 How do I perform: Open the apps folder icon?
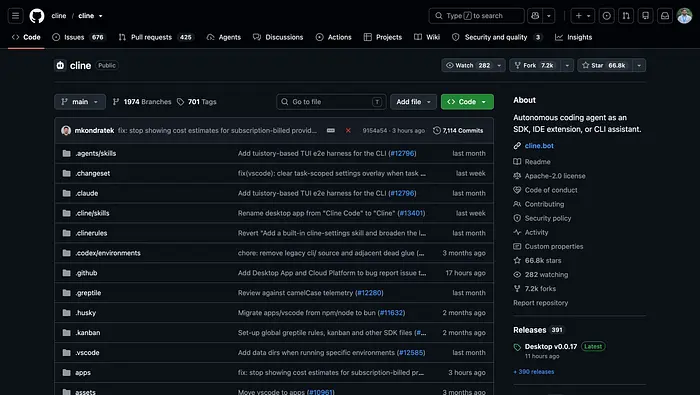point(67,372)
